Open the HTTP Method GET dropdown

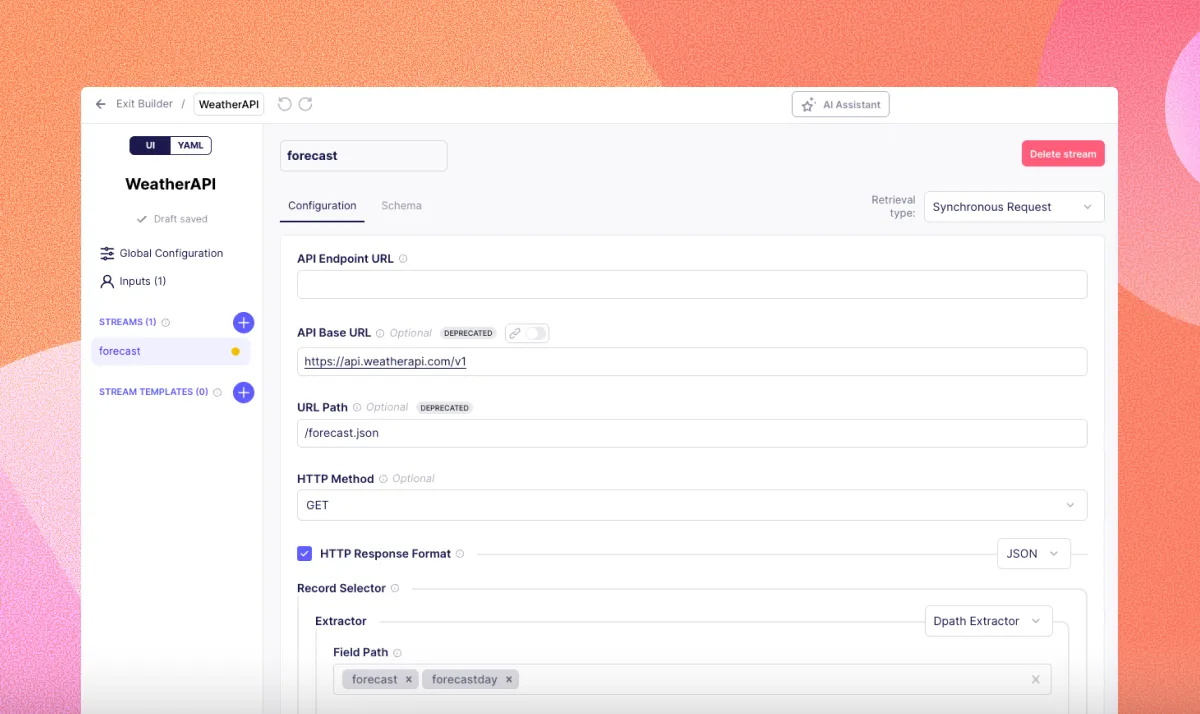click(x=692, y=505)
